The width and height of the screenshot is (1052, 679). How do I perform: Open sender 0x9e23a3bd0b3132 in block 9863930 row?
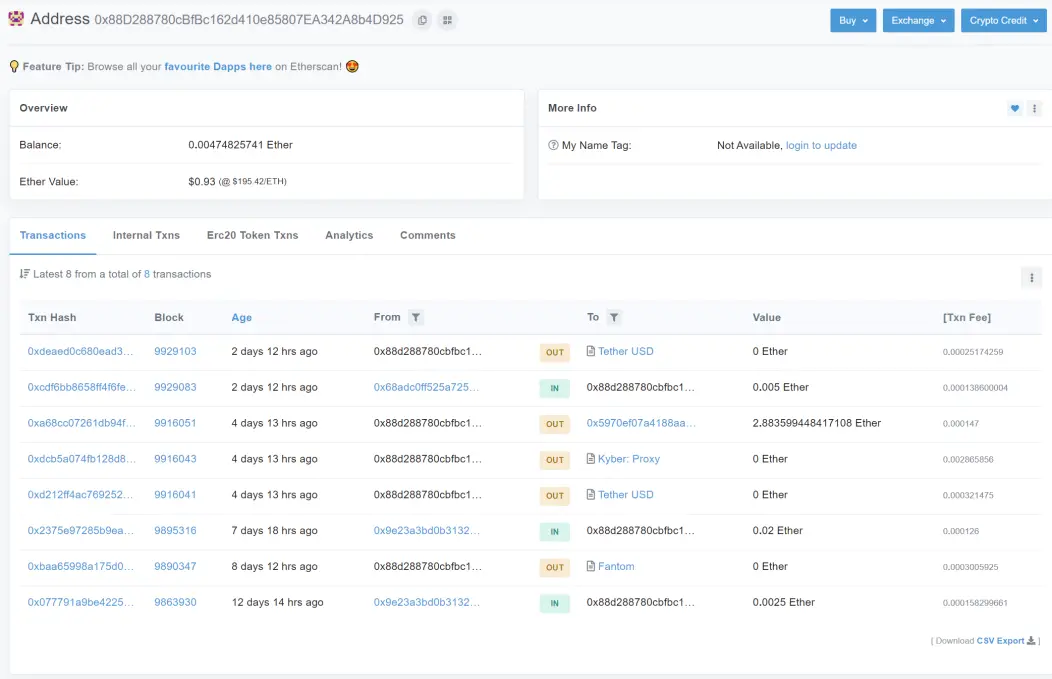tap(427, 602)
